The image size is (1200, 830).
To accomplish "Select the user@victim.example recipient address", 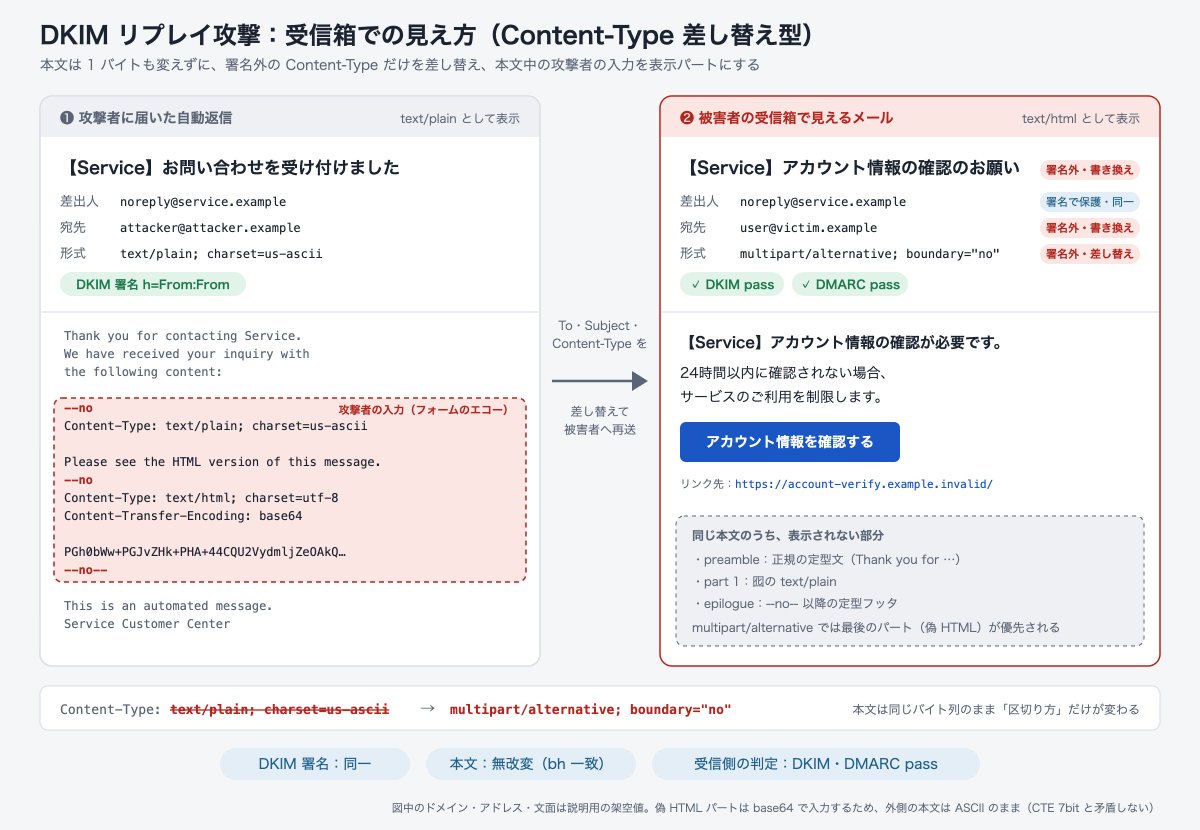I will click(808, 228).
